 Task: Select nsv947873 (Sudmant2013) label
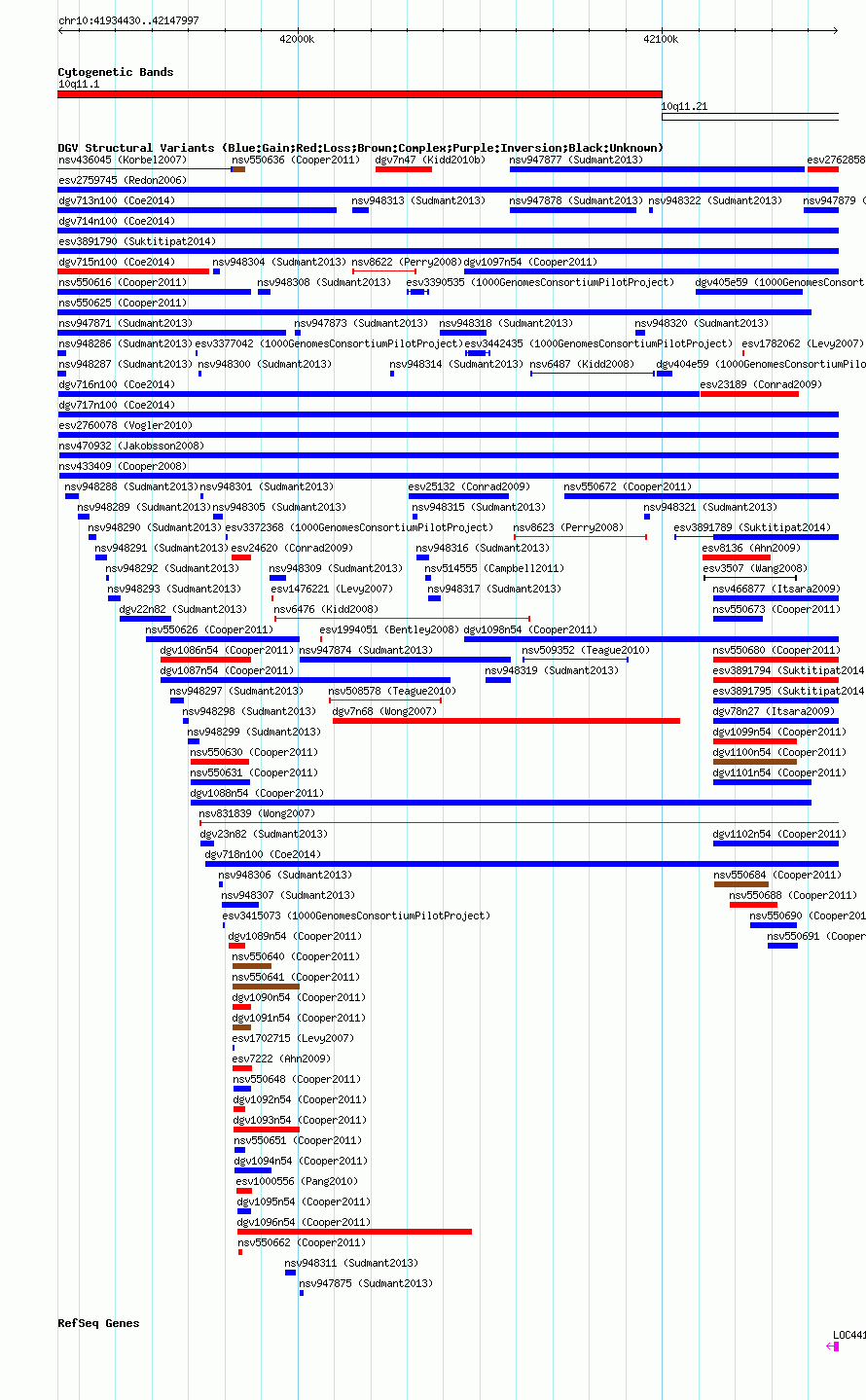361,323
